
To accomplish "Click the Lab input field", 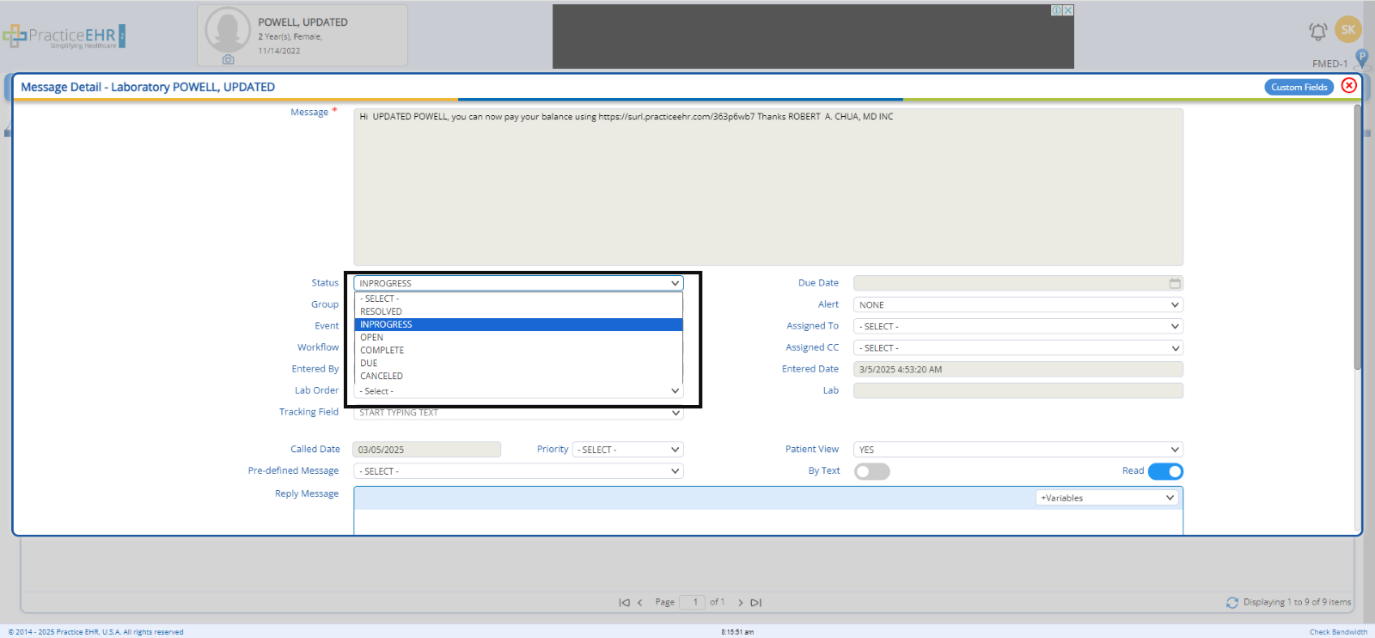I will 1018,391.
